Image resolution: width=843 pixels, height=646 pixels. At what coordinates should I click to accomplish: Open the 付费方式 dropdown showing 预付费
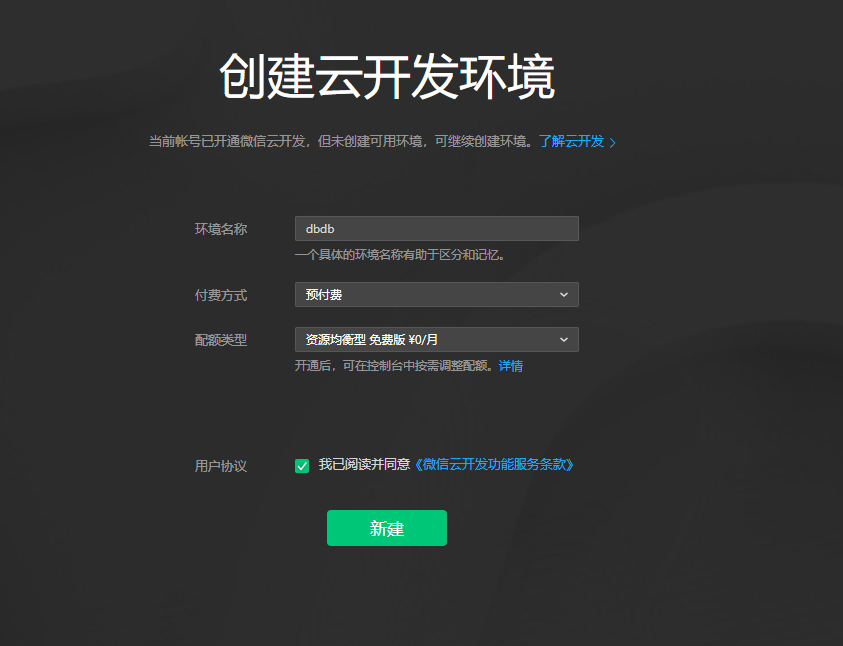point(437,295)
